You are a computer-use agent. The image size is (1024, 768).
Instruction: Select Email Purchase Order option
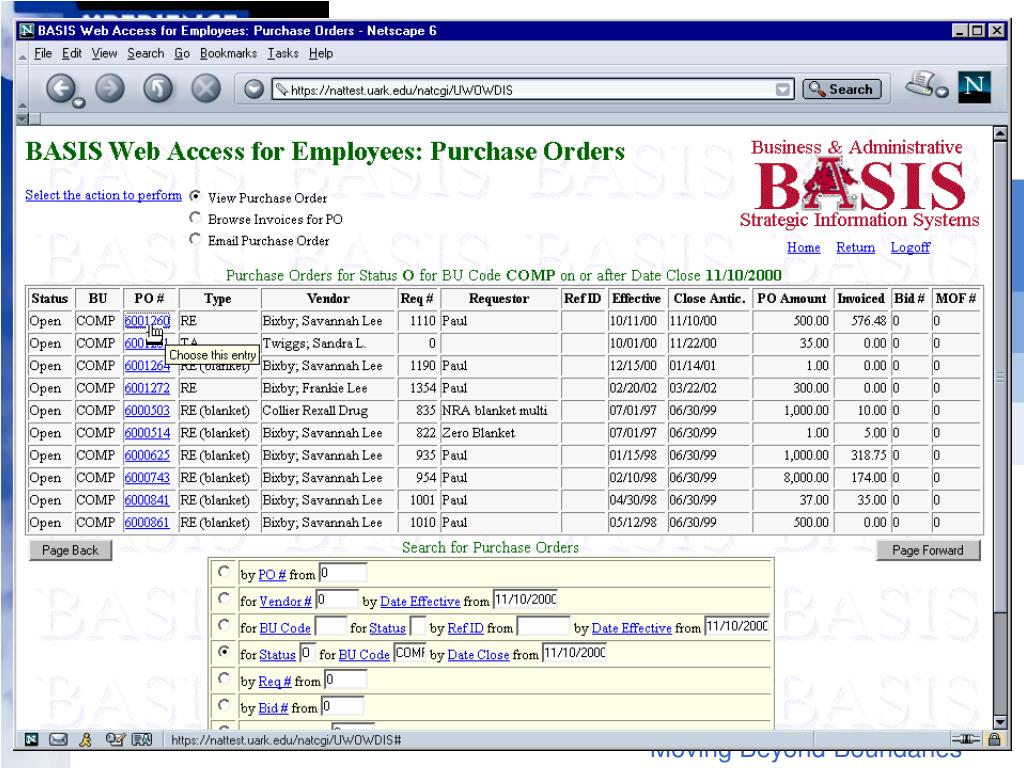pyautogui.click(x=195, y=239)
